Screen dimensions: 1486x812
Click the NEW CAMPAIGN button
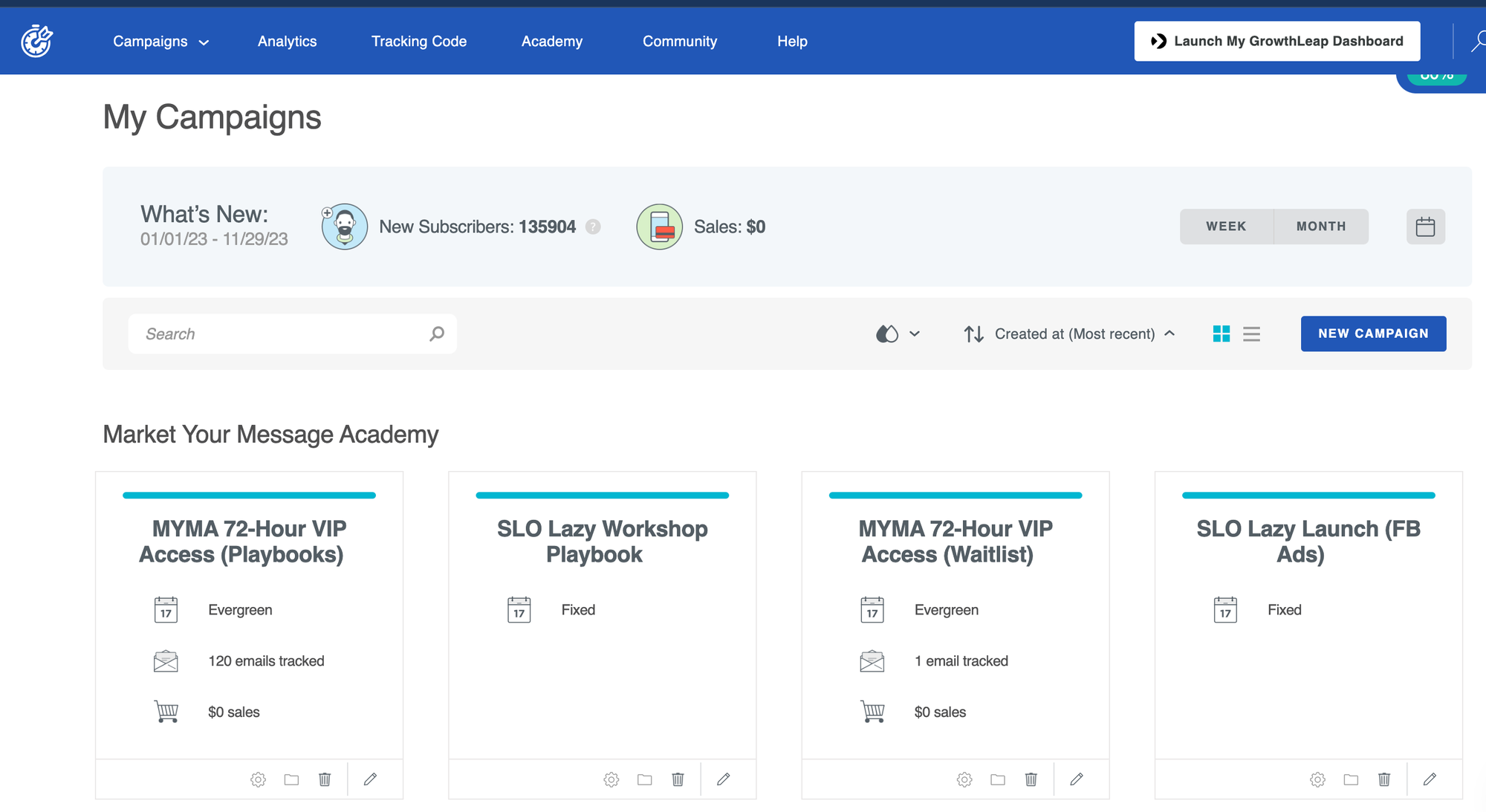(x=1373, y=334)
